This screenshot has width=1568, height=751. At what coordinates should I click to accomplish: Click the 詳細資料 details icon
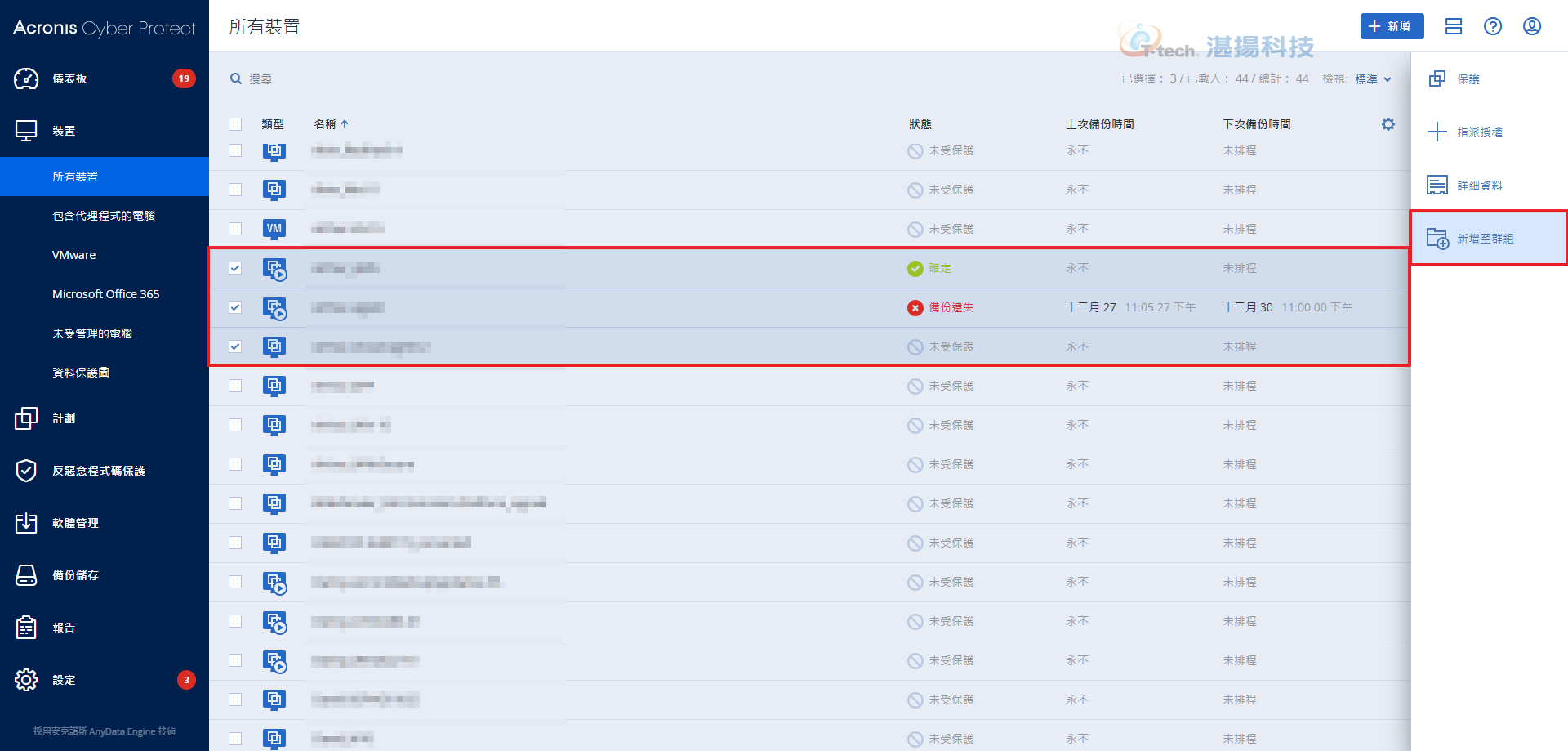click(x=1437, y=186)
